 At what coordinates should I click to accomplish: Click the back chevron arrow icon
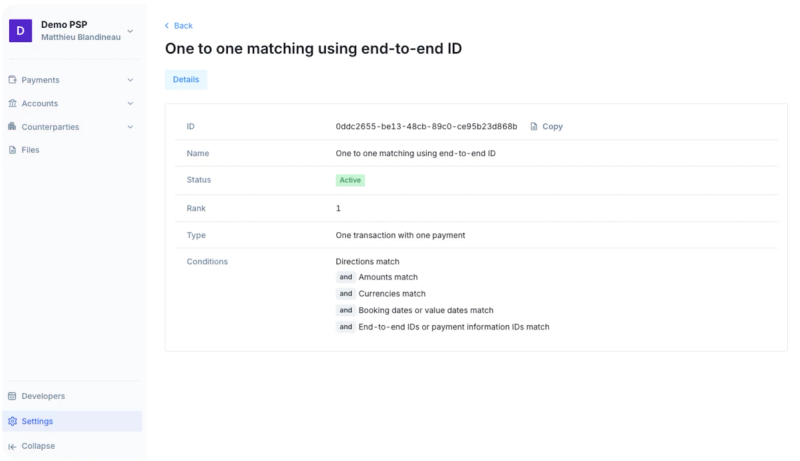click(167, 25)
